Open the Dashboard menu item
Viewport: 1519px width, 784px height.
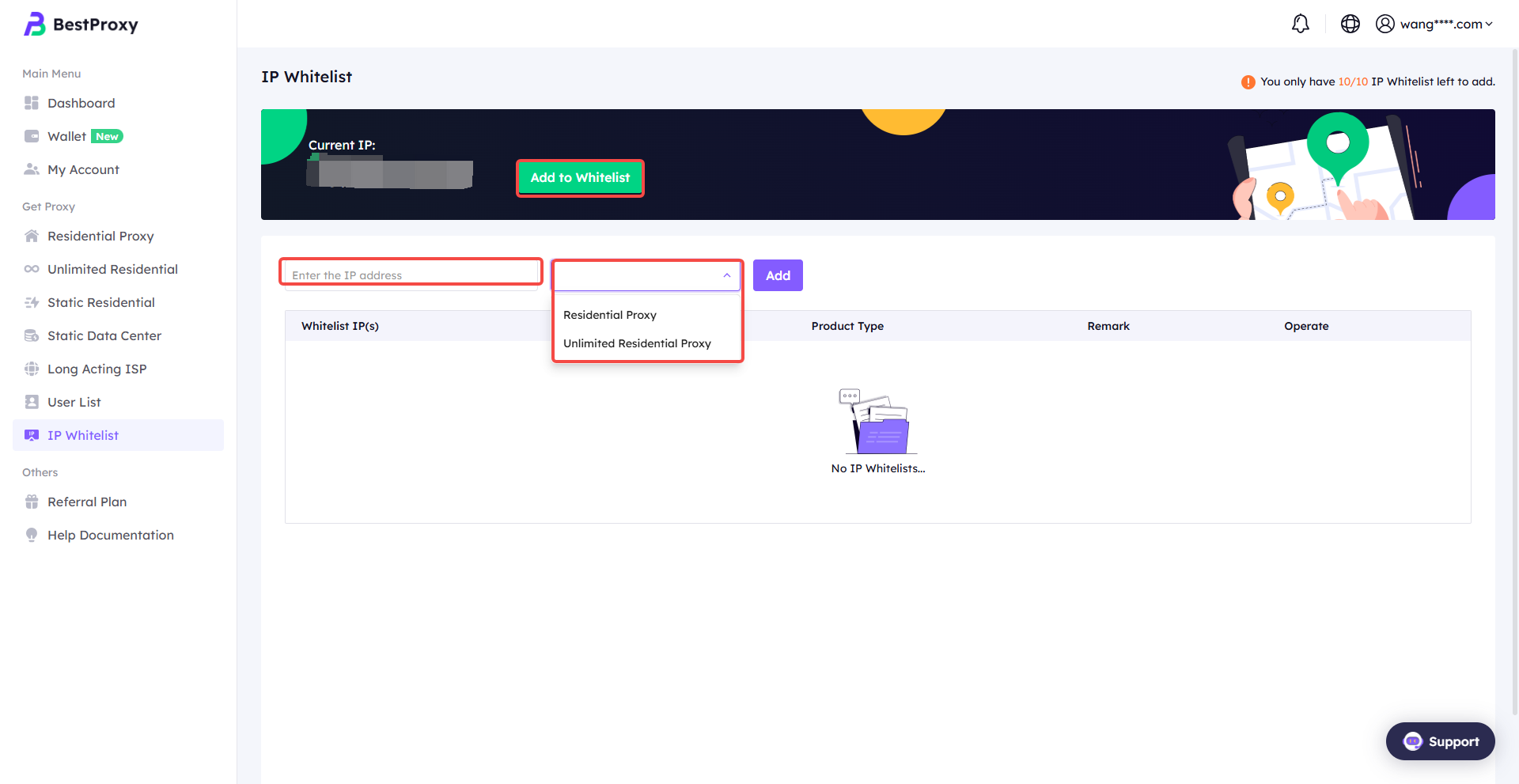point(119,103)
